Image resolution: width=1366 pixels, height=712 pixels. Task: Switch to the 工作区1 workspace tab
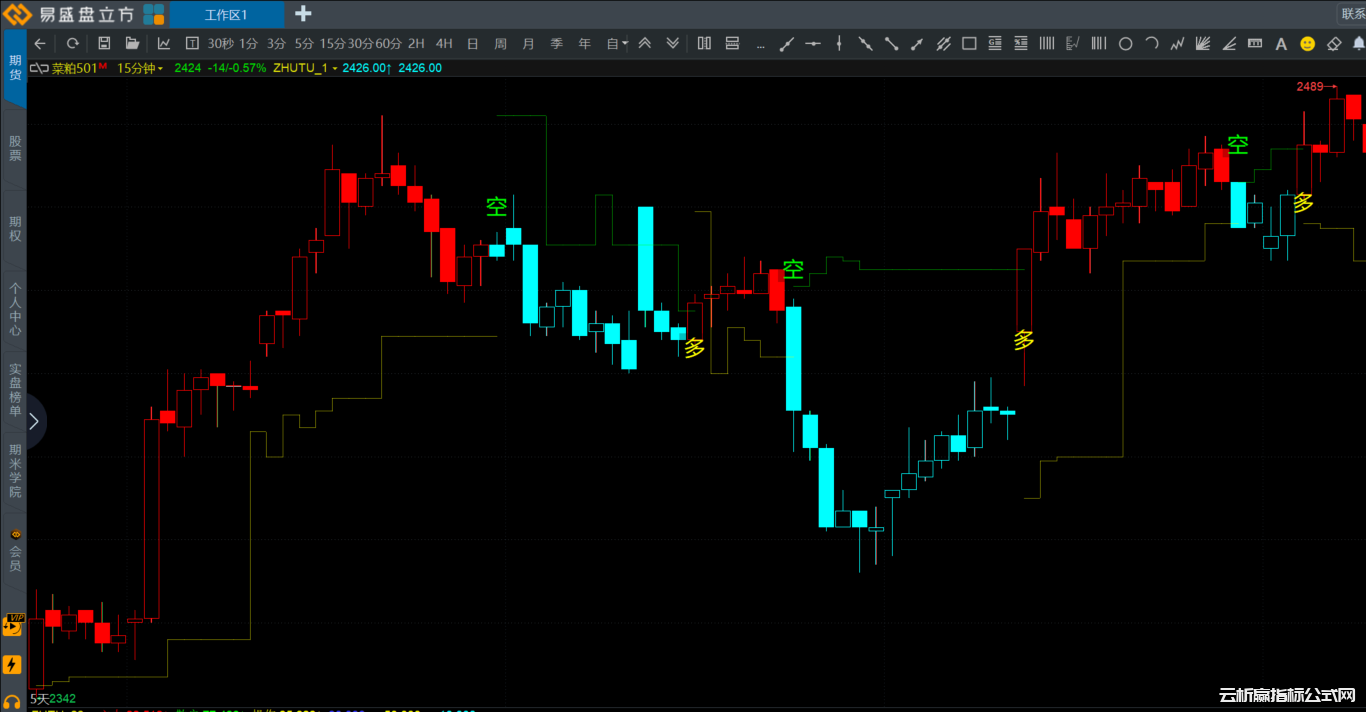[x=226, y=14]
